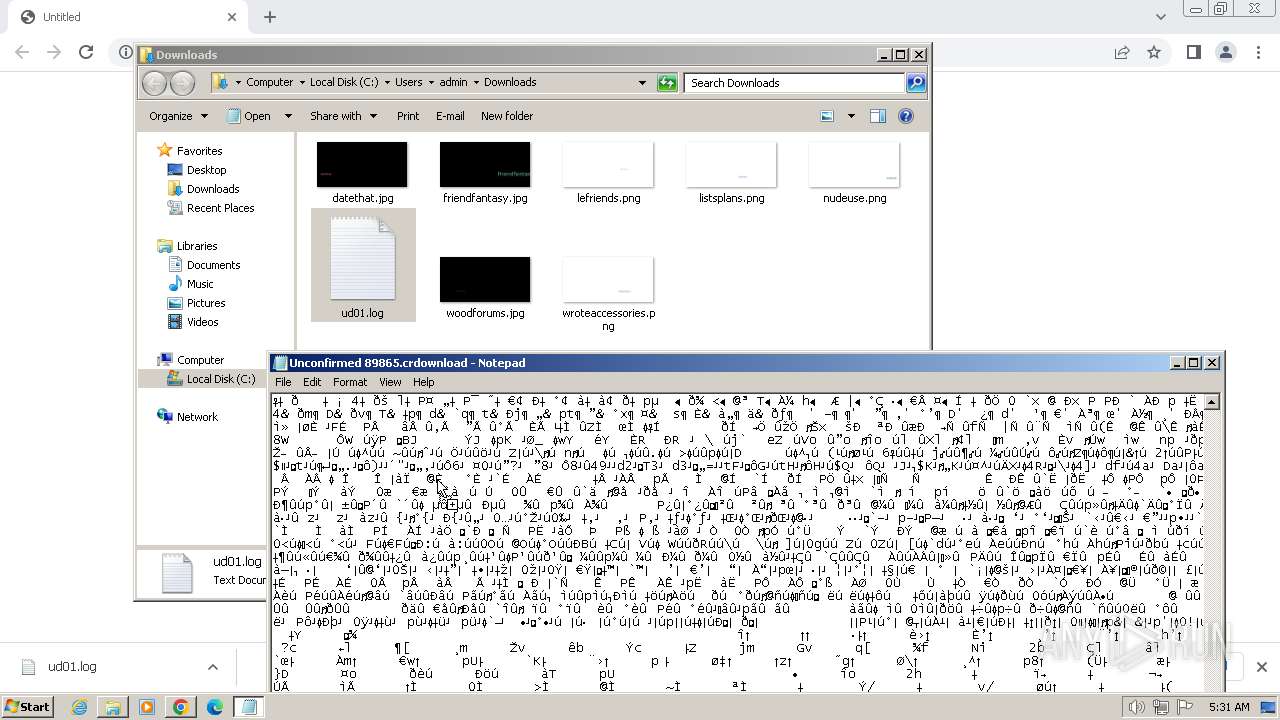Select nudeuse.png file

(854, 172)
